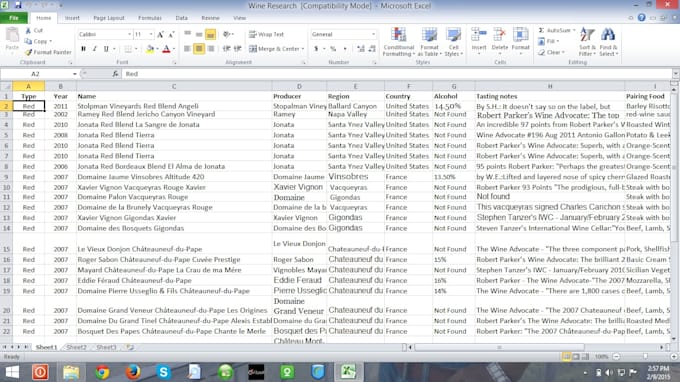
Task: Toggle Underline formatting
Action: pyautogui.click(x=106, y=49)
